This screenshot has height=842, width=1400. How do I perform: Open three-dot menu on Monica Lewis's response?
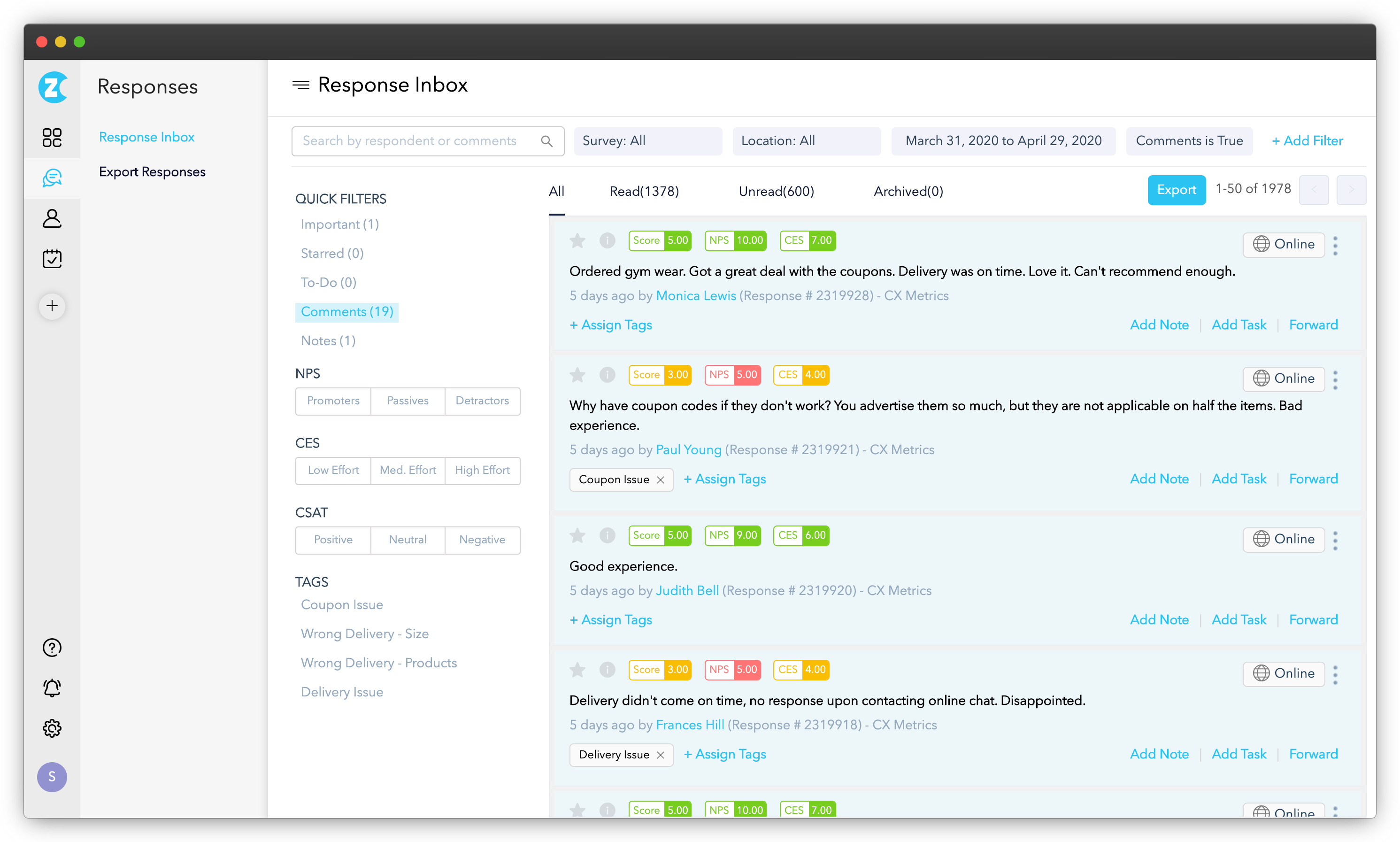[x=1335, y=246]
